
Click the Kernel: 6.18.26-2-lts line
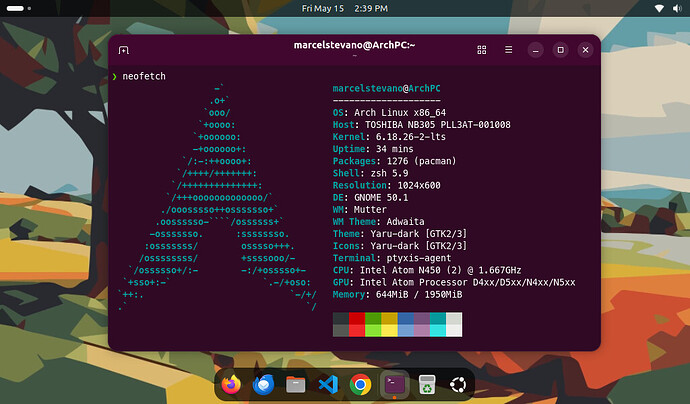(389, 137)
